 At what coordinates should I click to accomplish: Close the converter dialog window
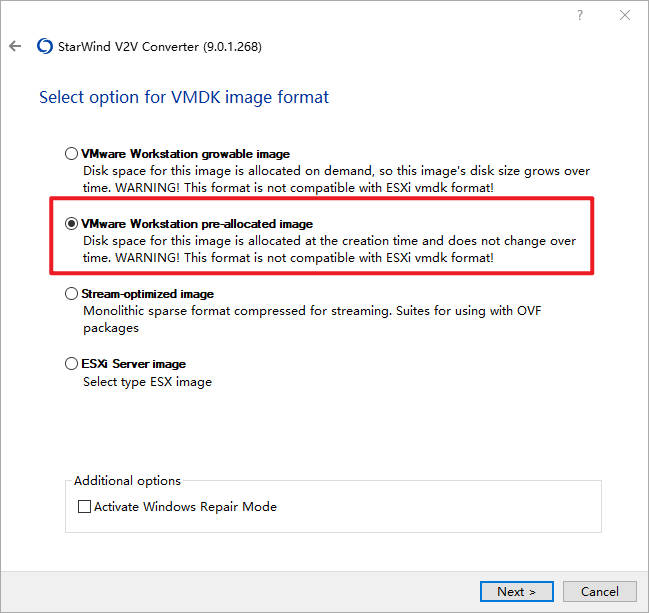[625, 15]
